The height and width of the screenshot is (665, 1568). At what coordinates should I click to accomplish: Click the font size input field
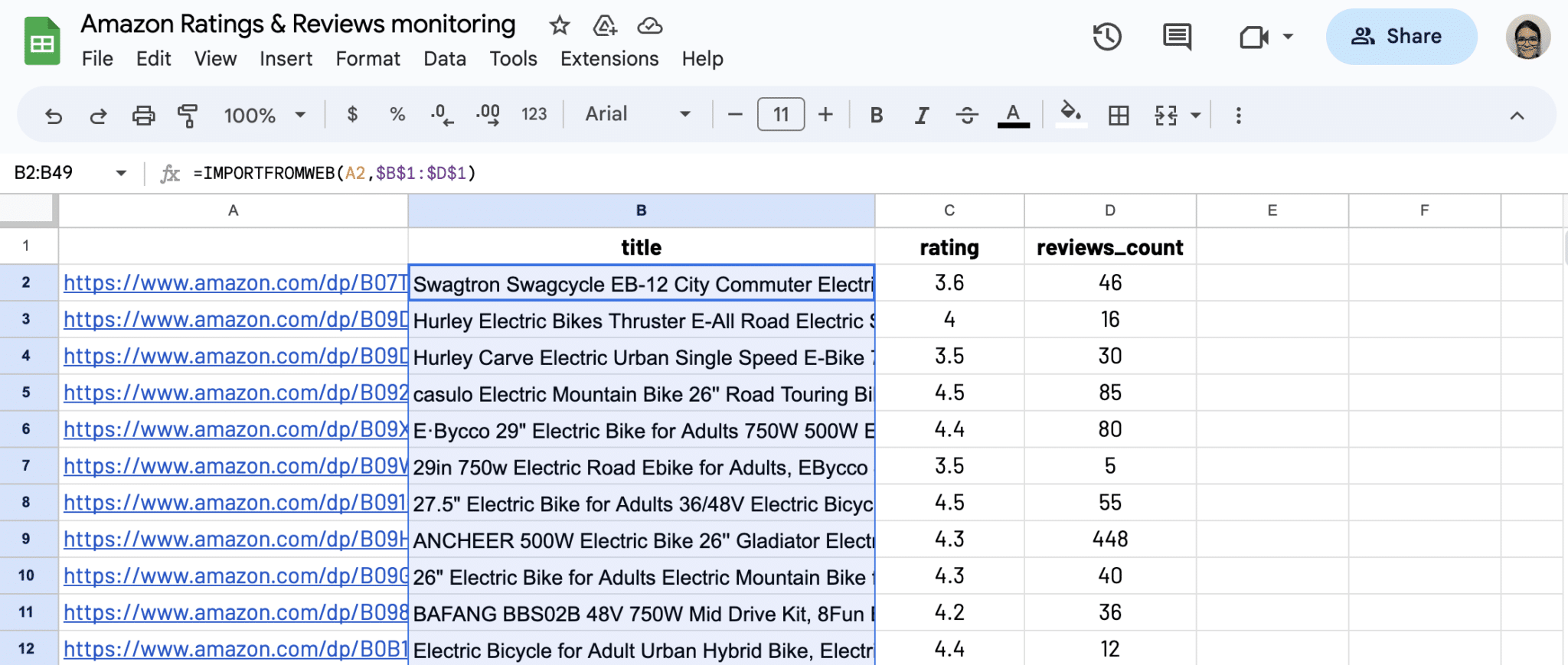780,115
